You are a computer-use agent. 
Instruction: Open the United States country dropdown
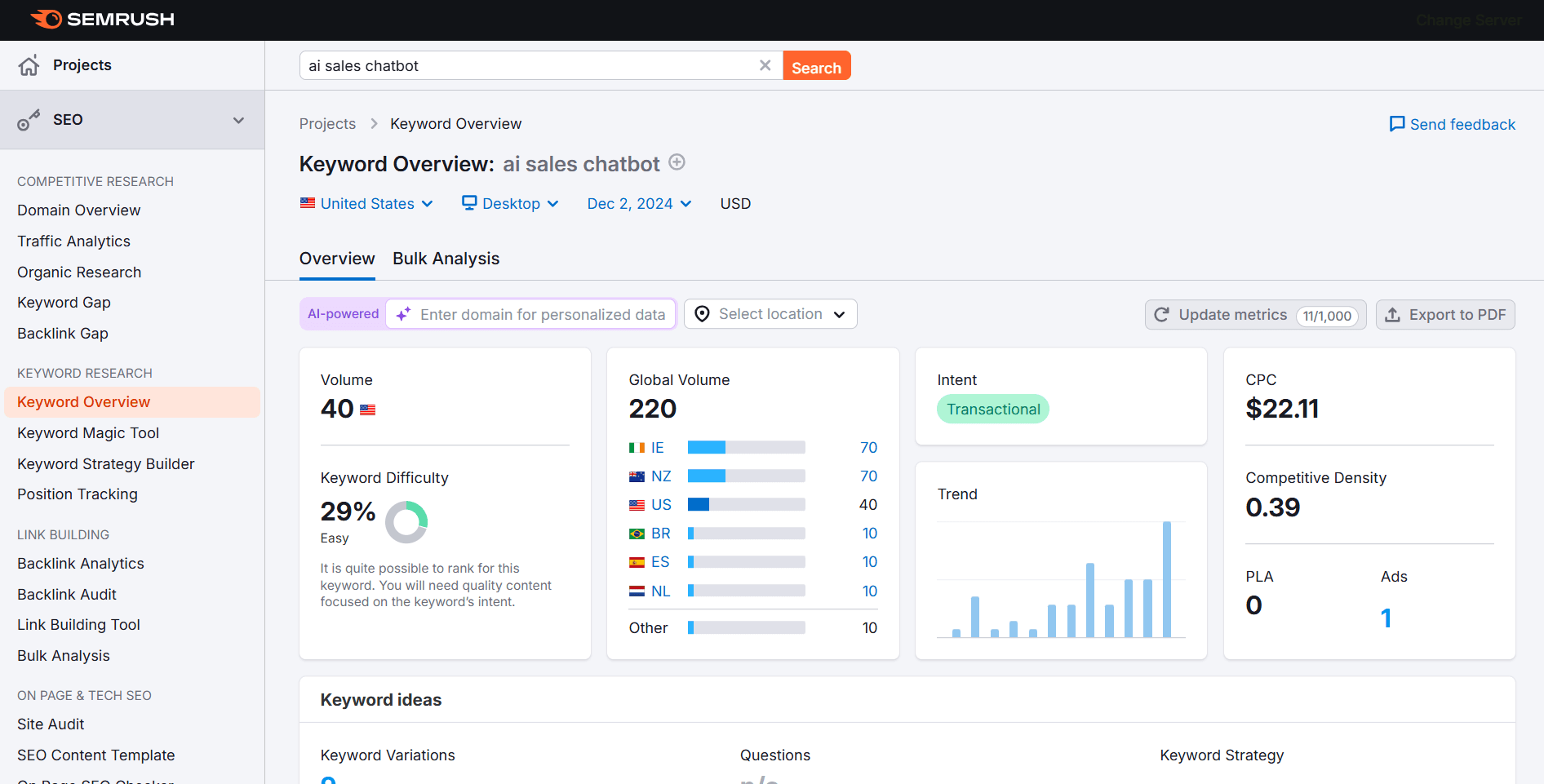click(366, 204)
